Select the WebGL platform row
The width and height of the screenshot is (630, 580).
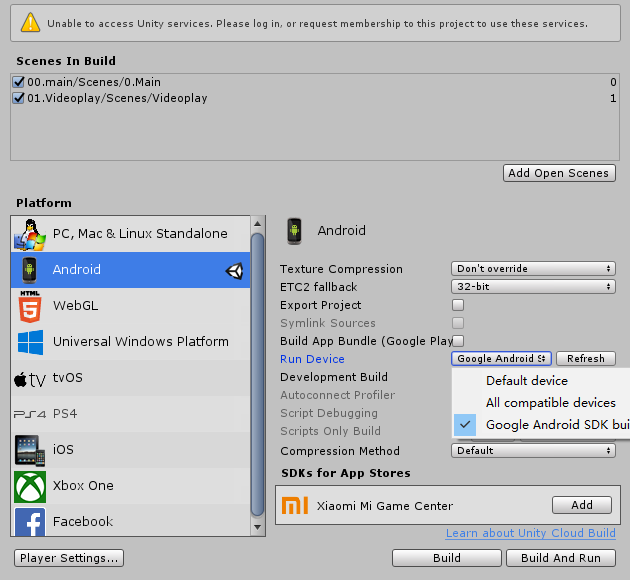point(131,306)
